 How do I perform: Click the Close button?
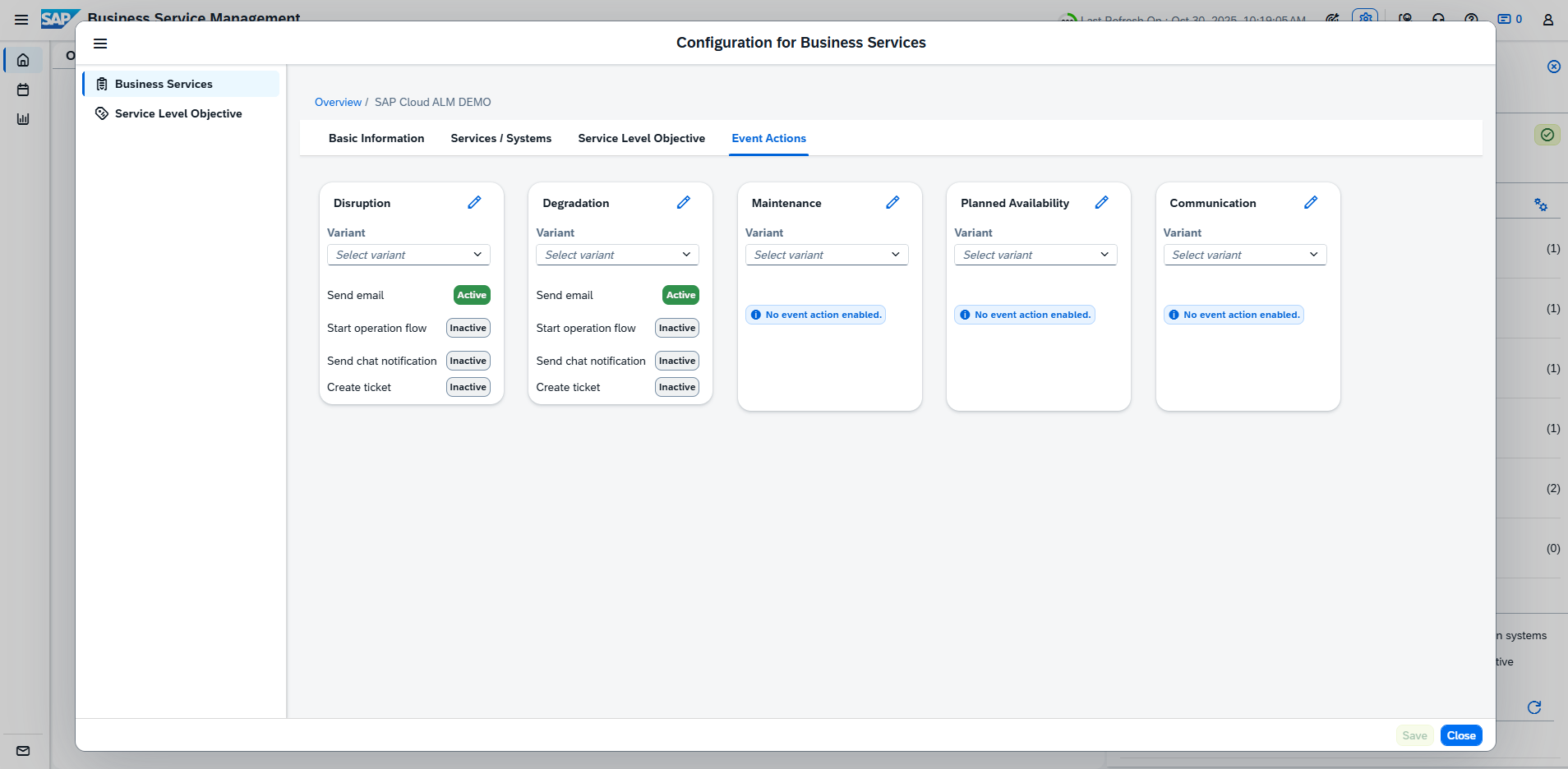point(1460,735)
